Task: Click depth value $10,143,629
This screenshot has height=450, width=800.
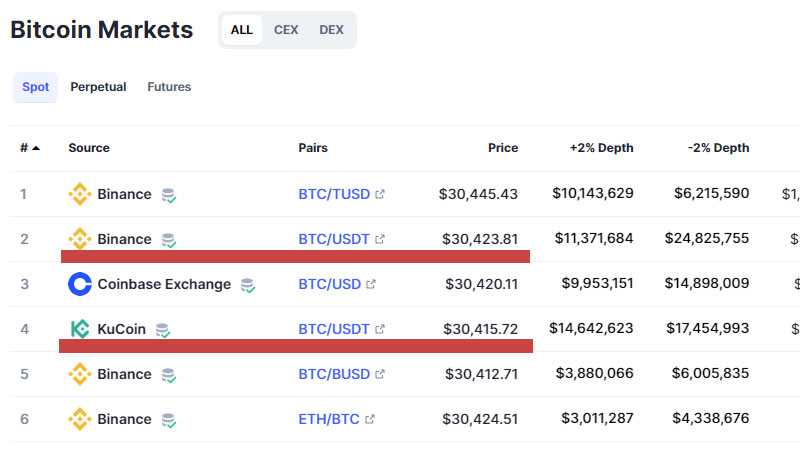Action: click(x=593, y=193)
